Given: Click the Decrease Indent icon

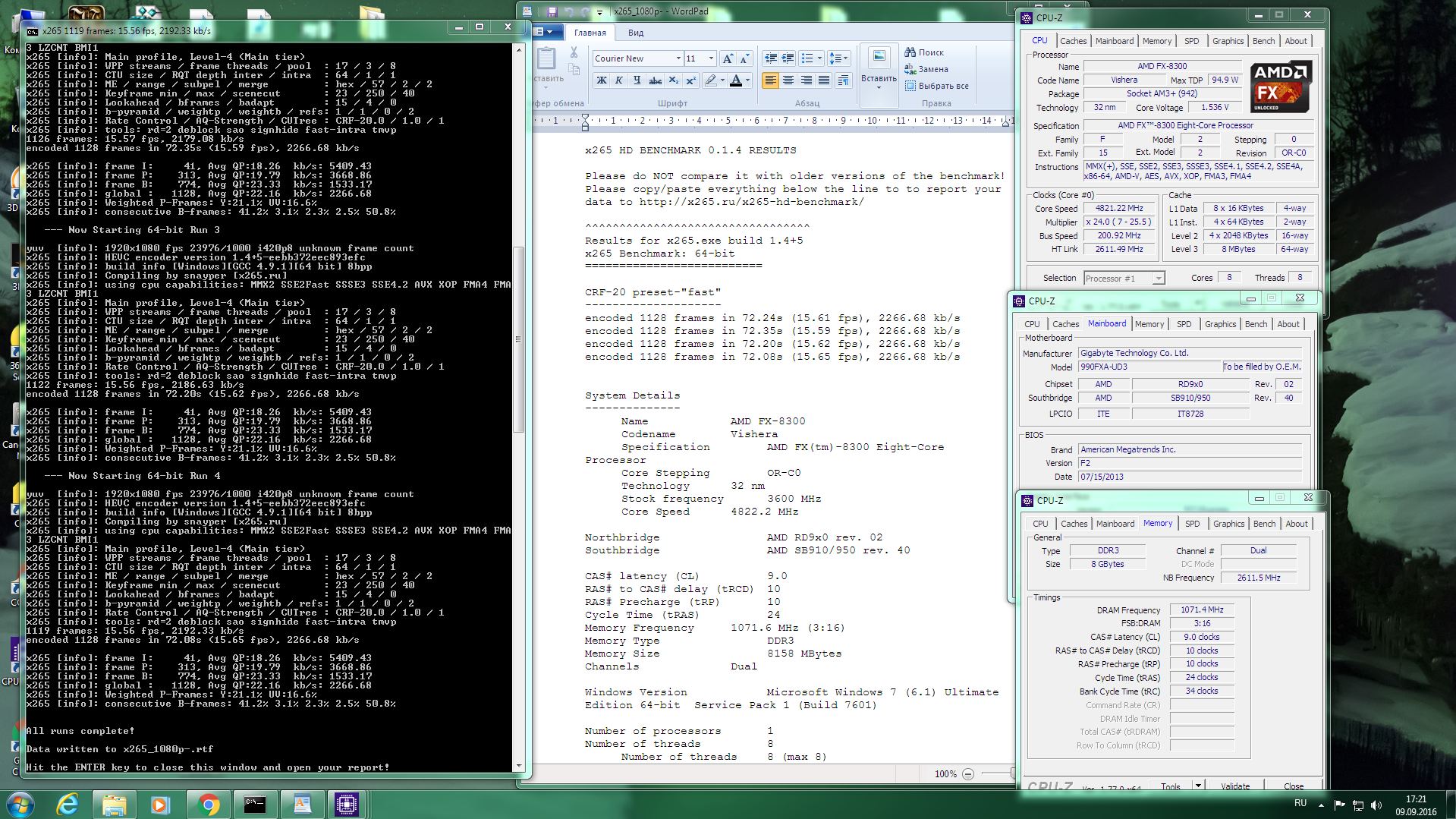Looking at the screenshot, I should click(771, 58).
